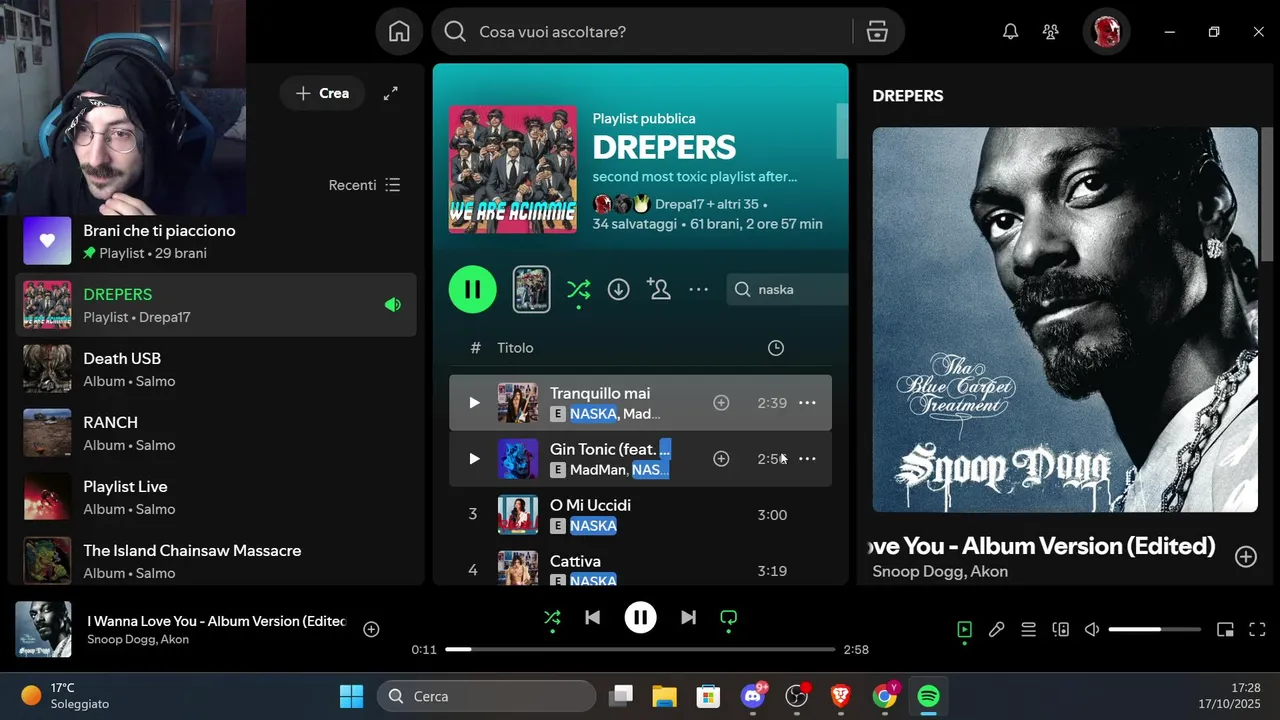The width and height of the screenshot is (1280, 720).
Task: Open Connect to a device
Action: click(x=1060, y=629)
